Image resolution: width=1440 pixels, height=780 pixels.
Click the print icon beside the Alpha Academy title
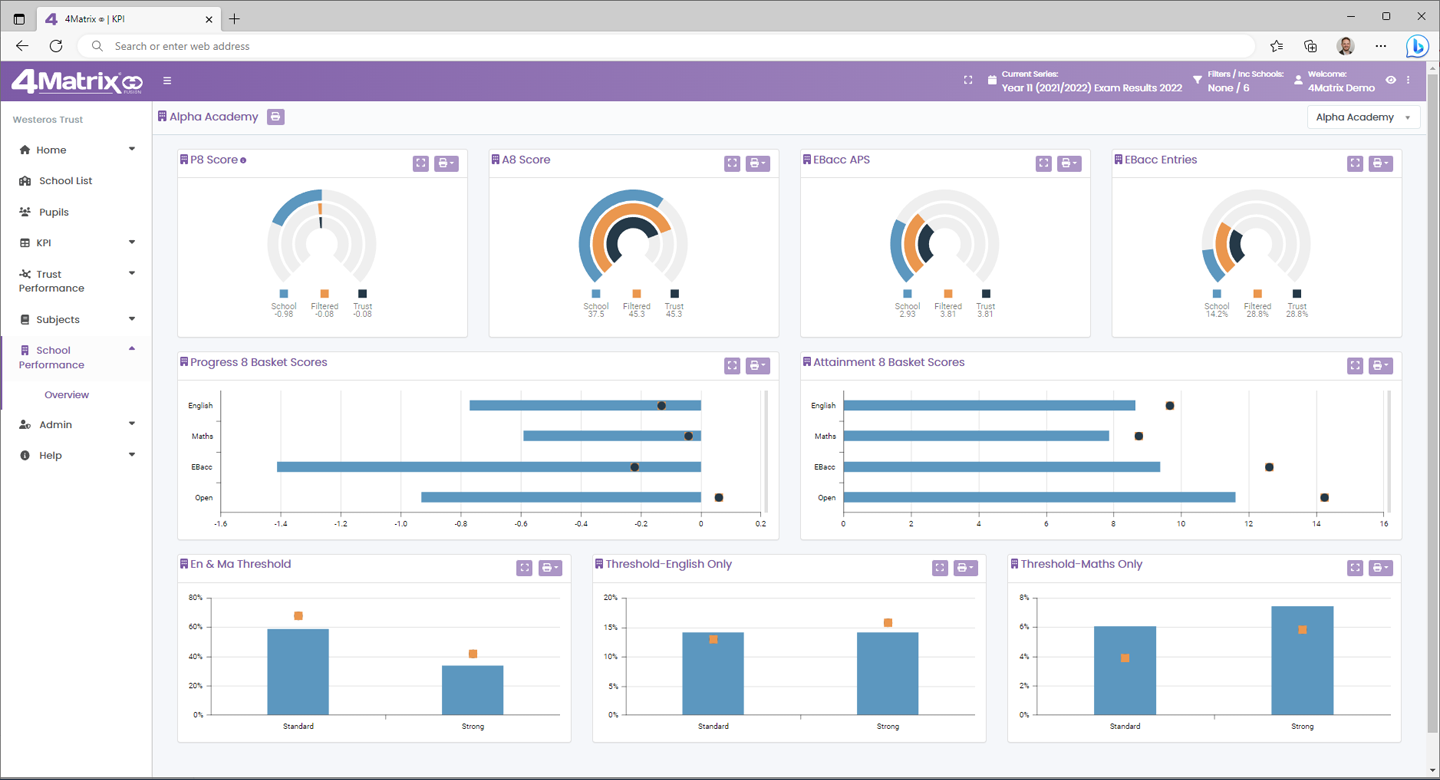(276, 117)
